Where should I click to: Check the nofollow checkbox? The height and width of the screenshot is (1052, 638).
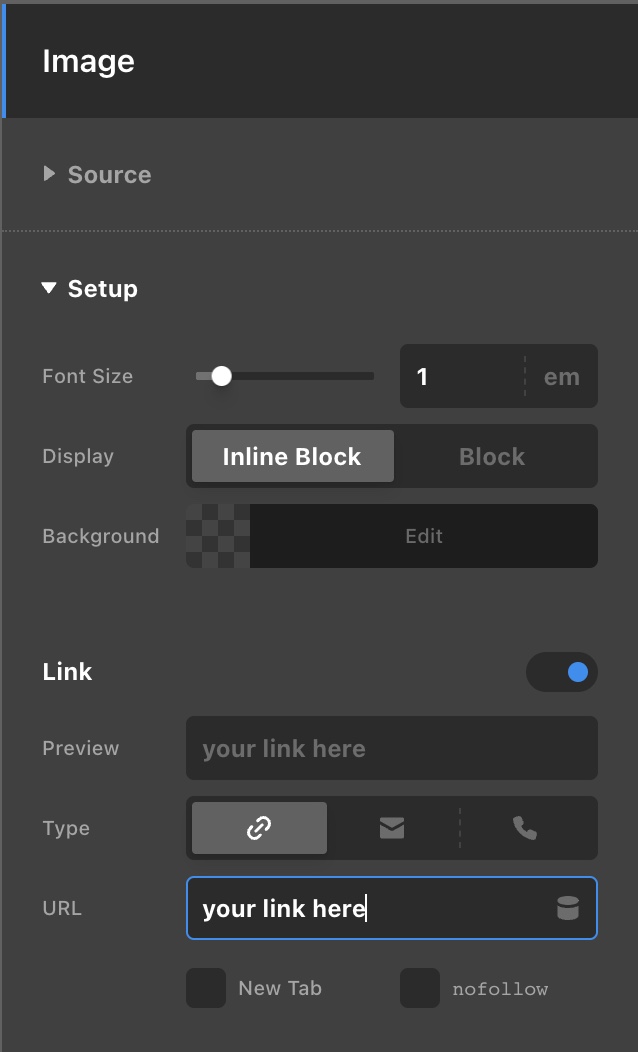pos(420,988)
